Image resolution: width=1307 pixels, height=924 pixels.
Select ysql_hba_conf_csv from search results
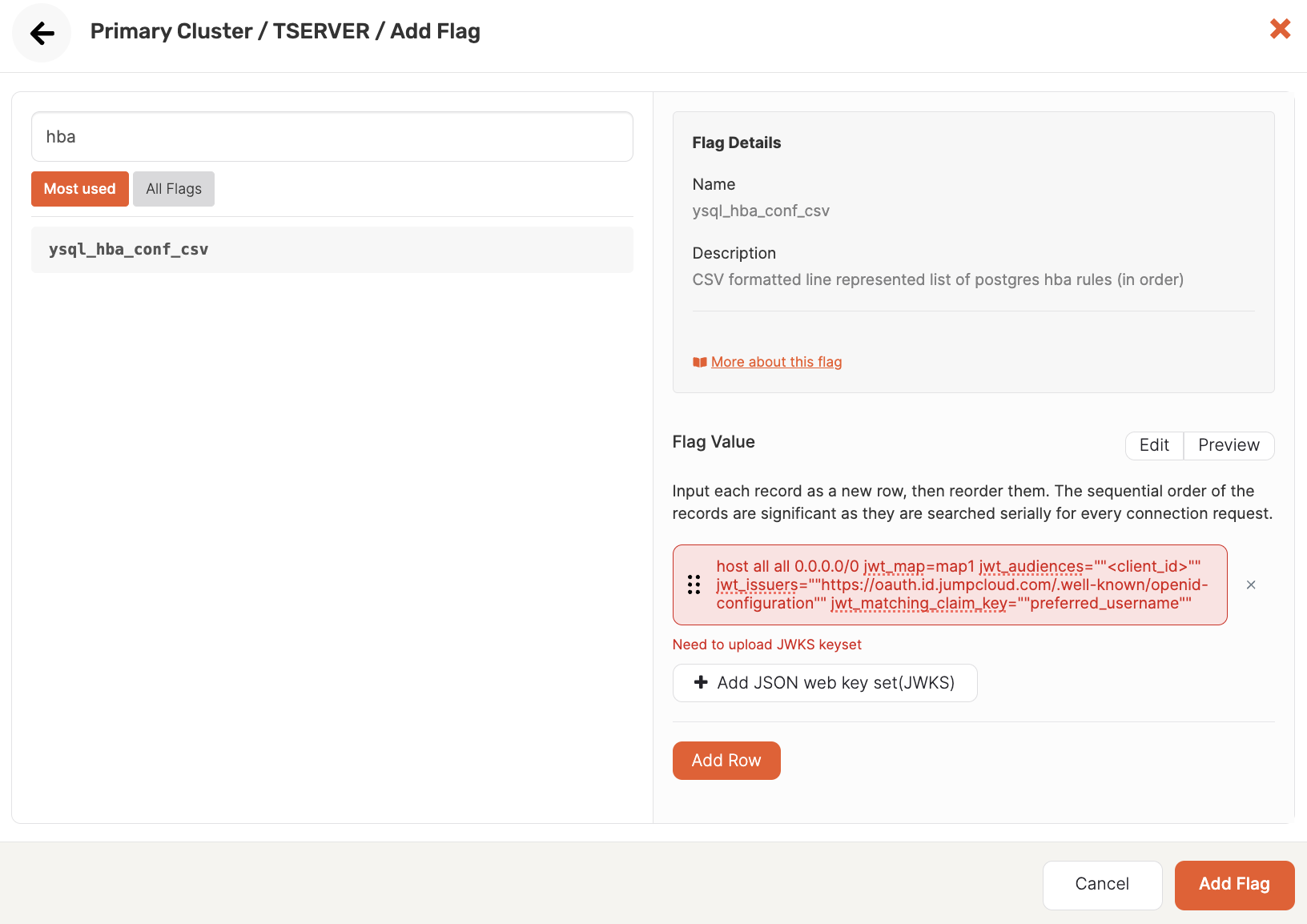coord(128,249)
